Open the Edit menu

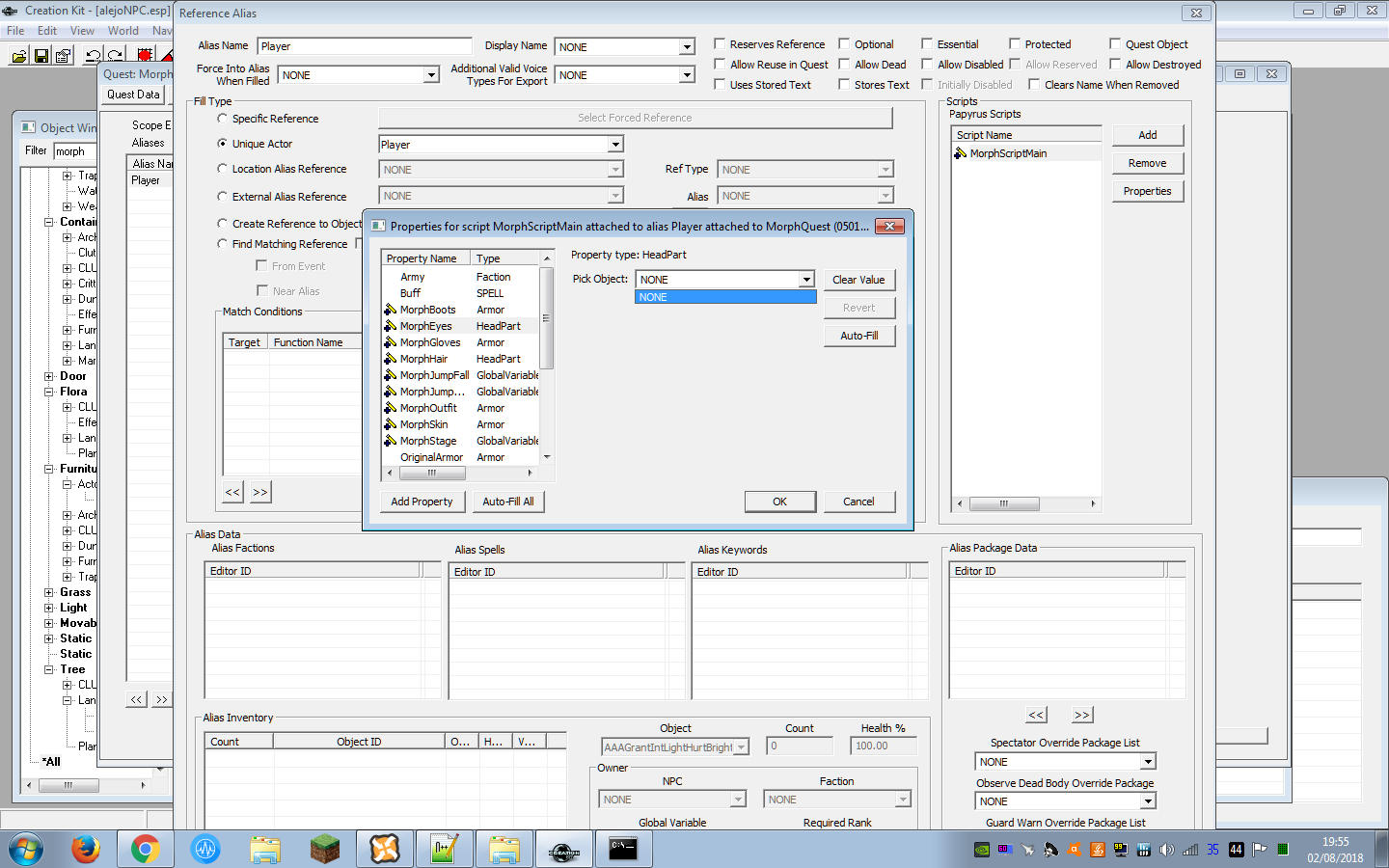[x=47, y=31]
